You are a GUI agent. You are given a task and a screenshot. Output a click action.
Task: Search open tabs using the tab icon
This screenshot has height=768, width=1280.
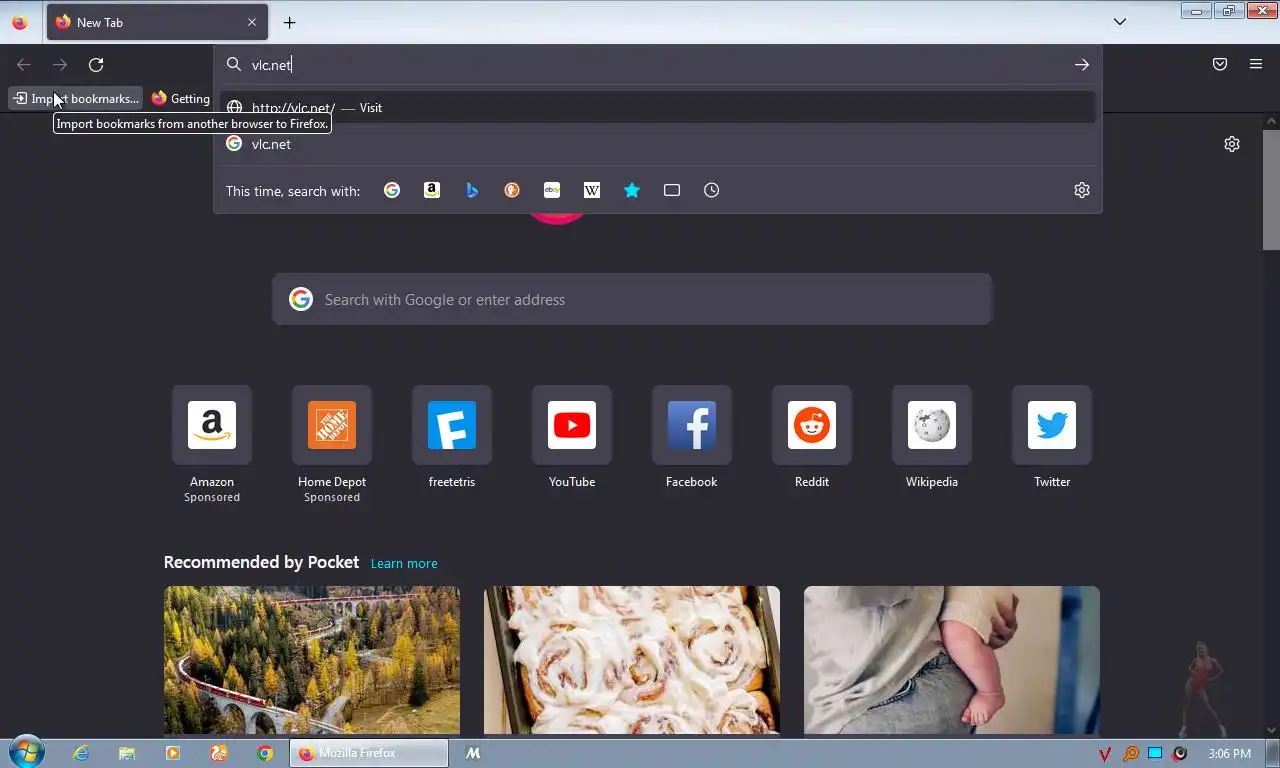click(672, 190)
